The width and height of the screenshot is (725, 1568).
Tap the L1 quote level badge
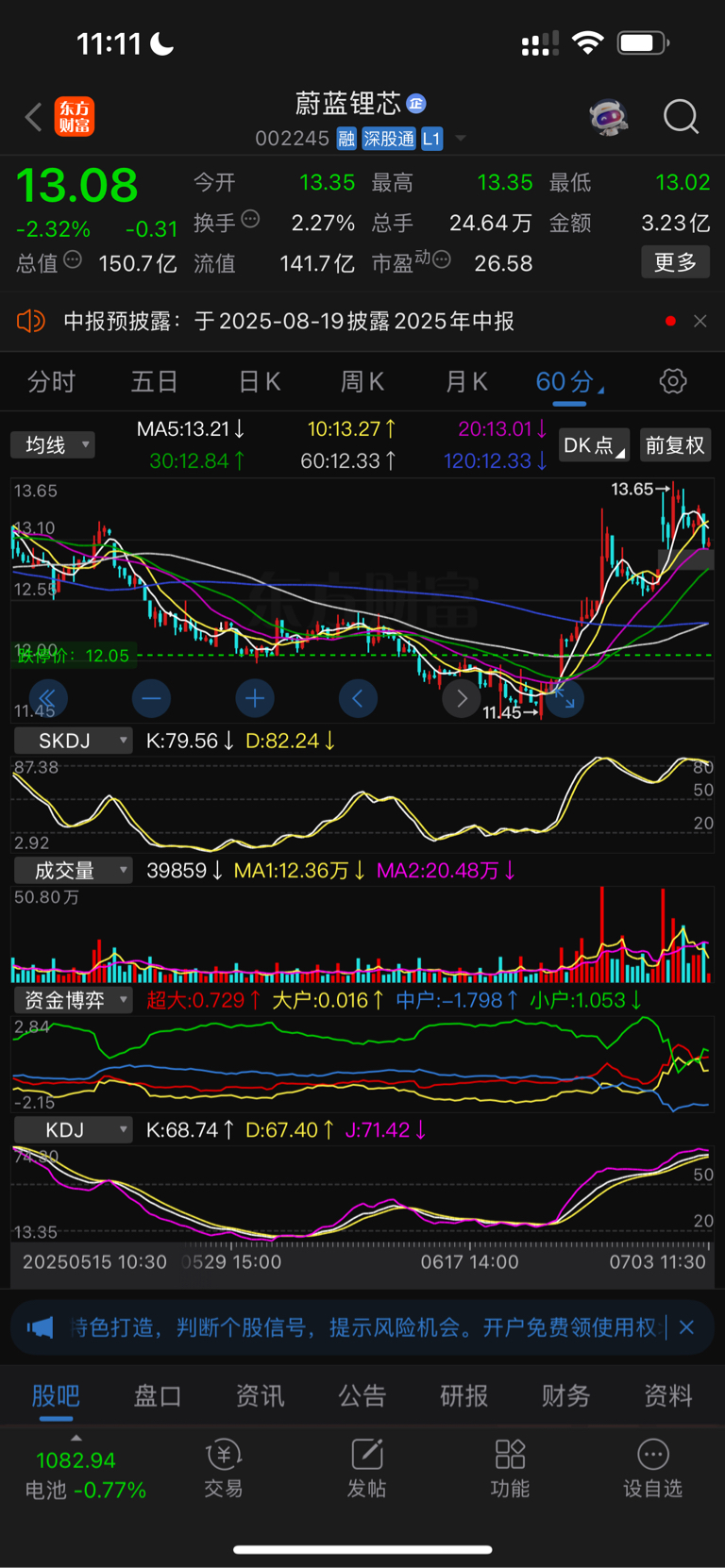[431, 139]
